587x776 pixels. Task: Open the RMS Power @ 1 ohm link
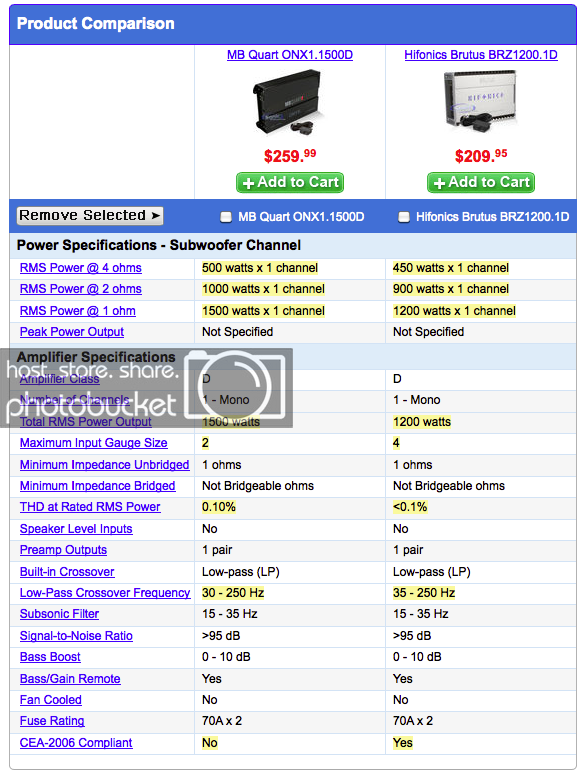(x=78, y=311)
